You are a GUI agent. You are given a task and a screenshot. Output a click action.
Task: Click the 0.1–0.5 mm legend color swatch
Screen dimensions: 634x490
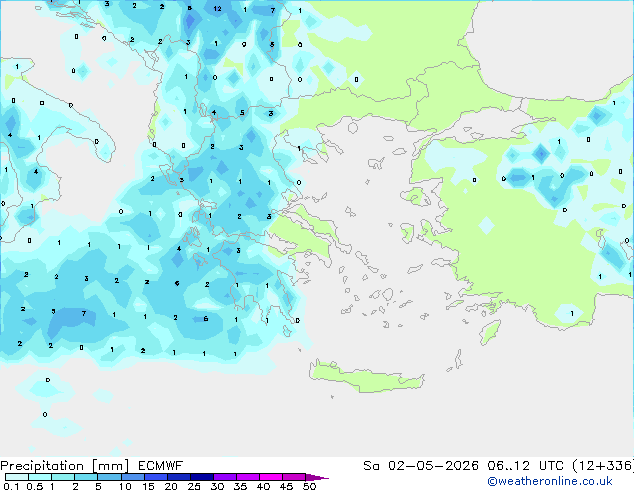[17, 477]
